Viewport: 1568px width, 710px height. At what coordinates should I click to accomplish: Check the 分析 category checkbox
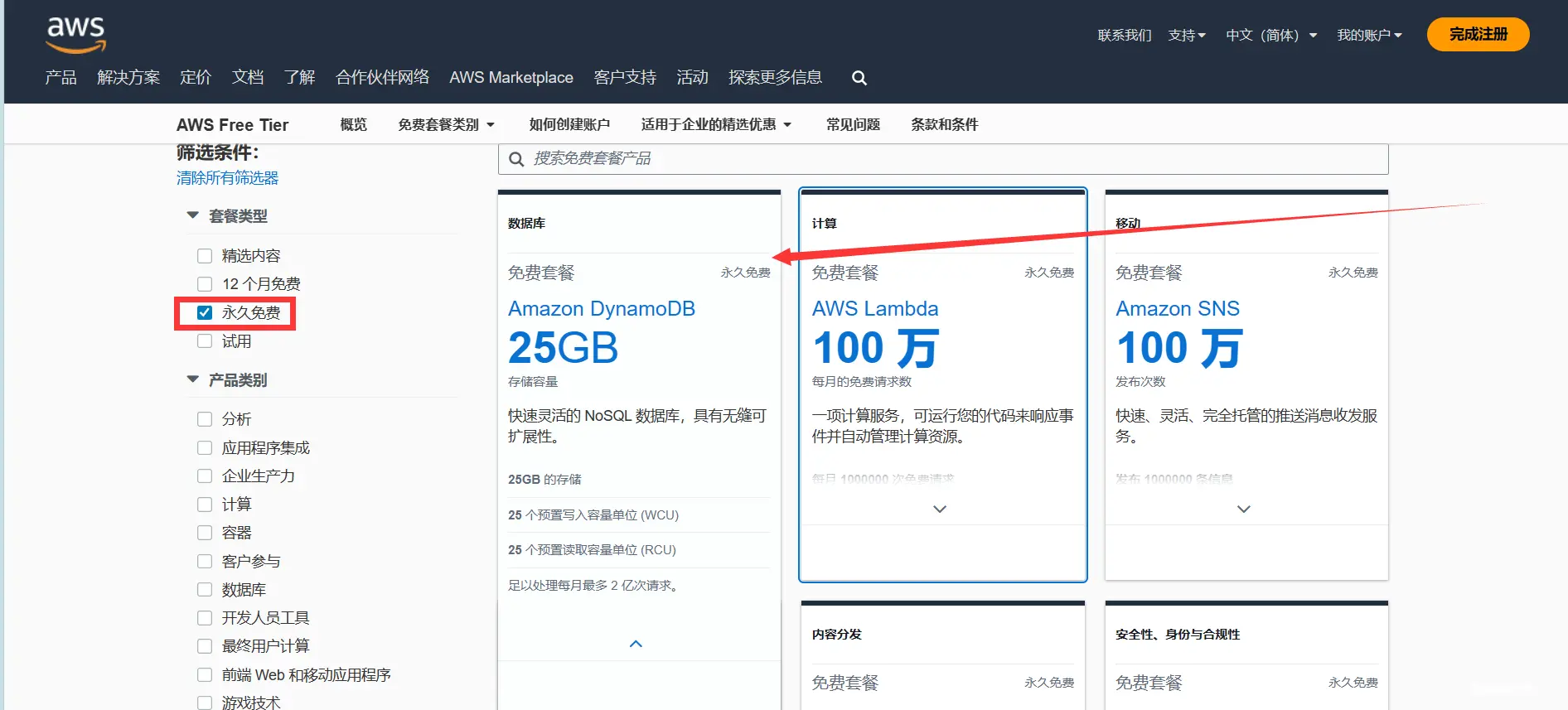click(205, 419)
